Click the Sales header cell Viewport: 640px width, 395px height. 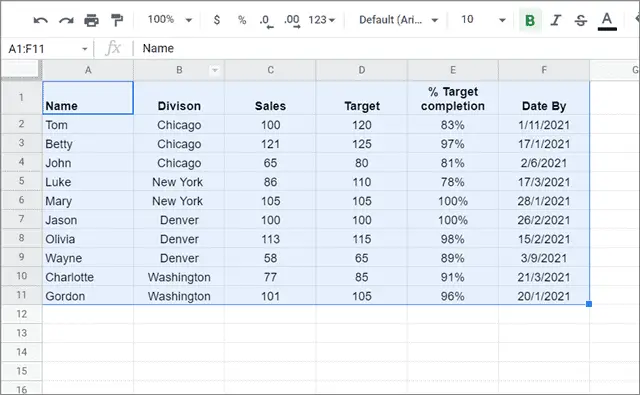[270, 98]
